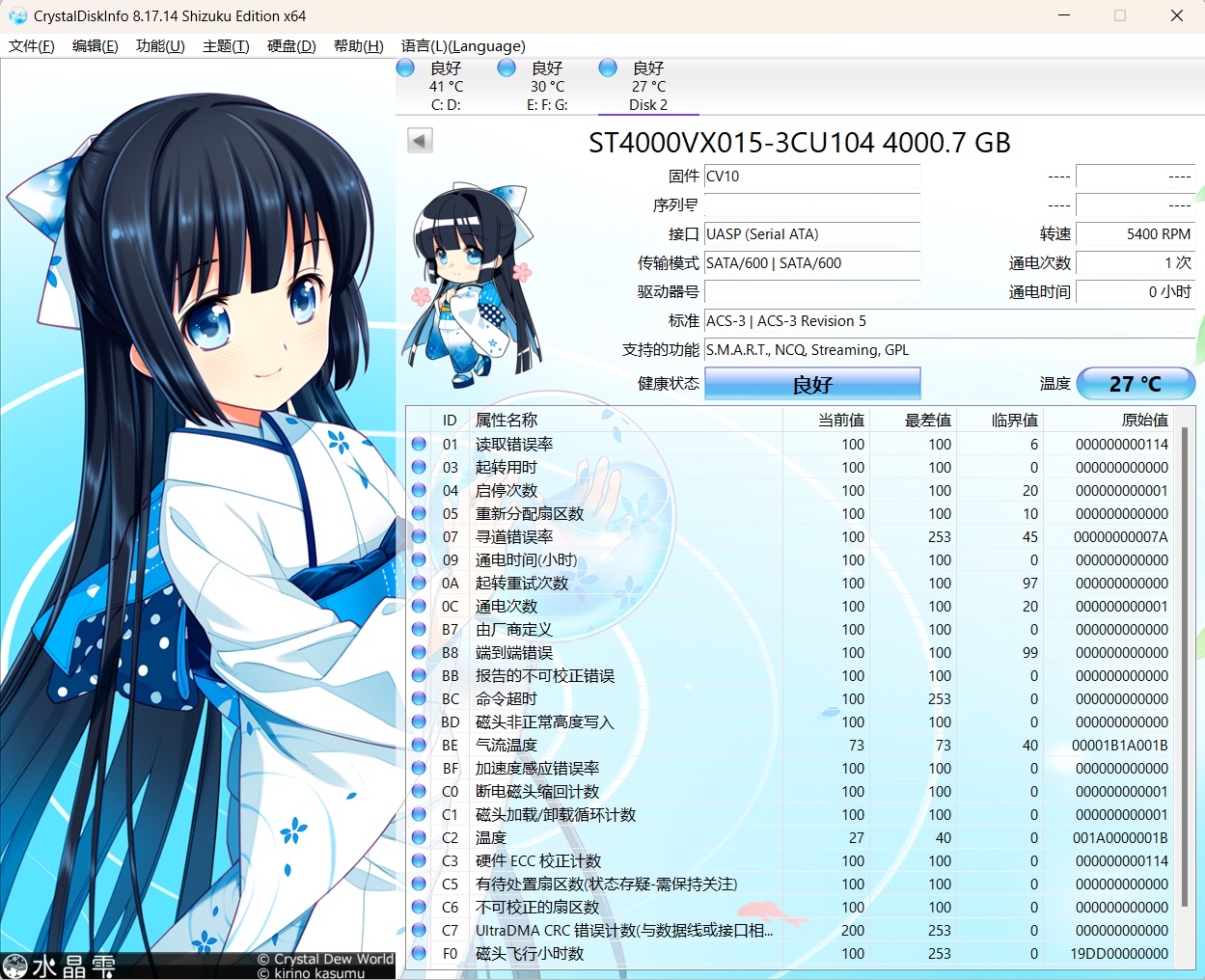The height and width of the screenshot is (980, 1205).
Task: Click status orb of row B8 端到端错误
Action: (x=419, y=652)
